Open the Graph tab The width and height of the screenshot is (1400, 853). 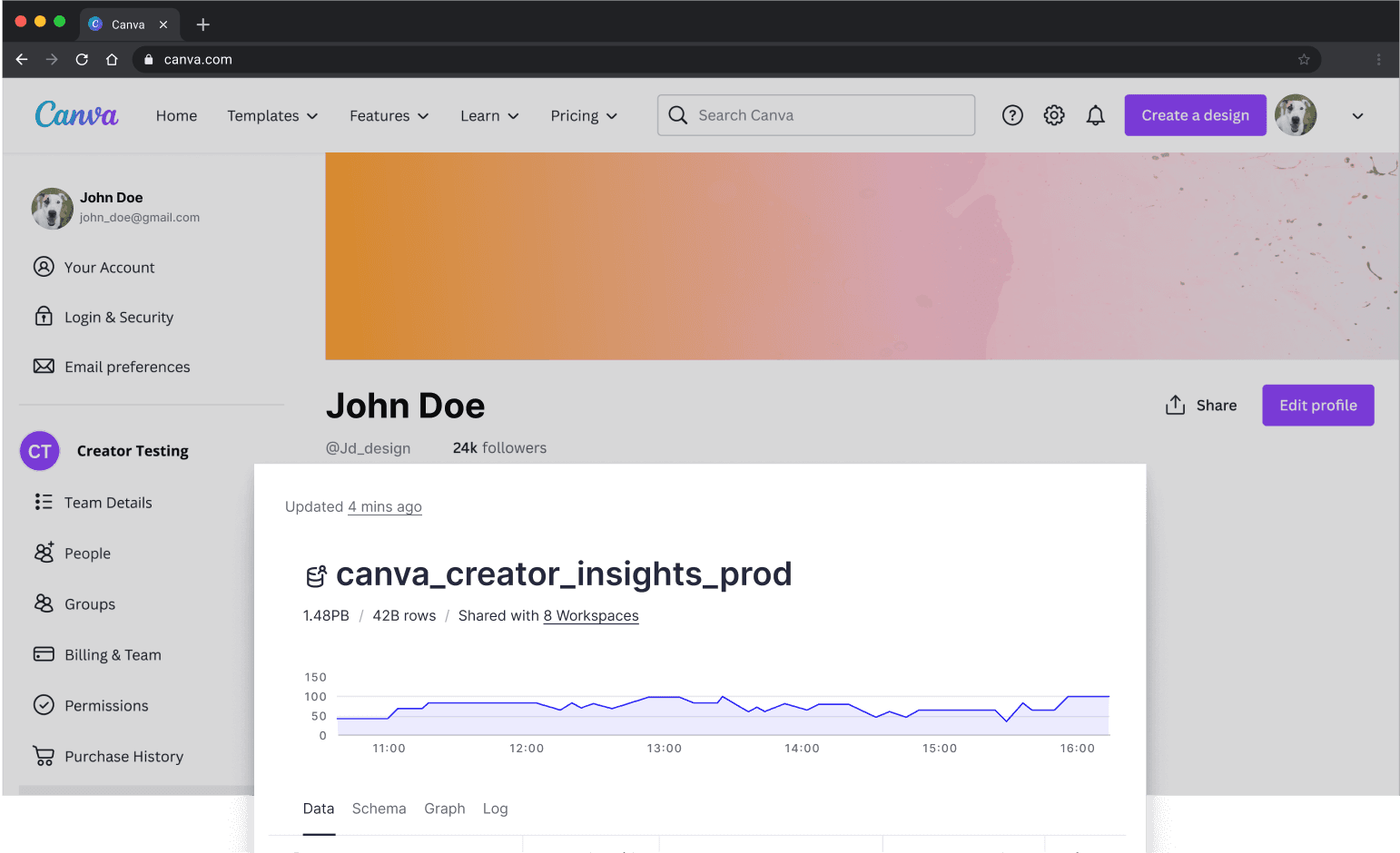(444, 809)
